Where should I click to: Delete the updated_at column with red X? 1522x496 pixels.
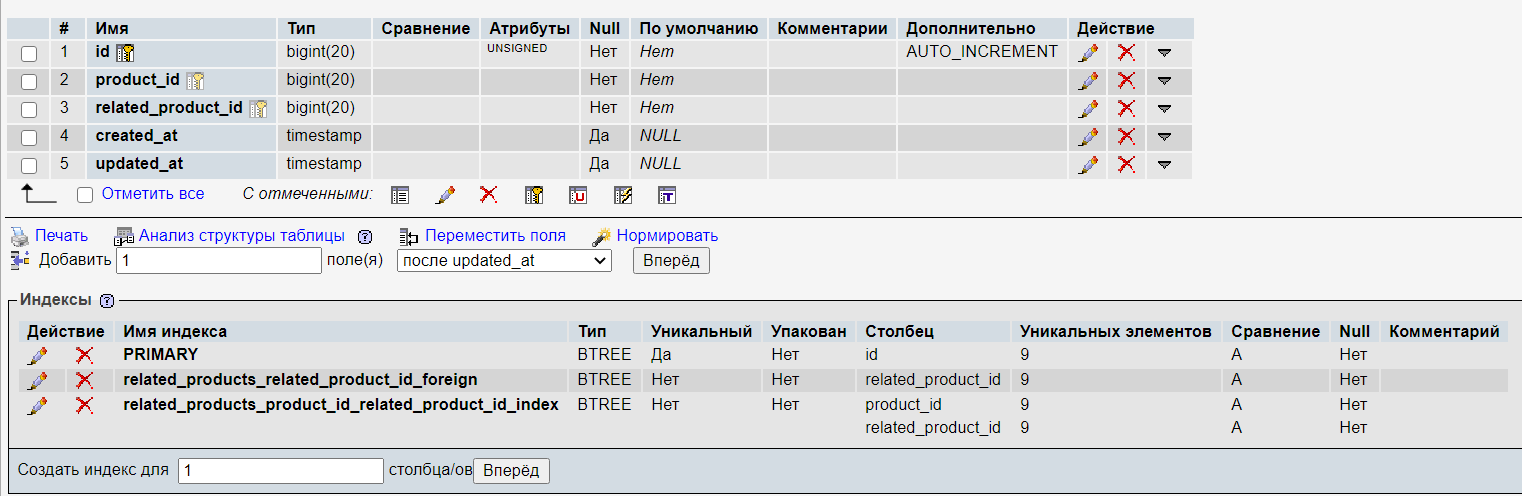click(x=1127, y=164)
